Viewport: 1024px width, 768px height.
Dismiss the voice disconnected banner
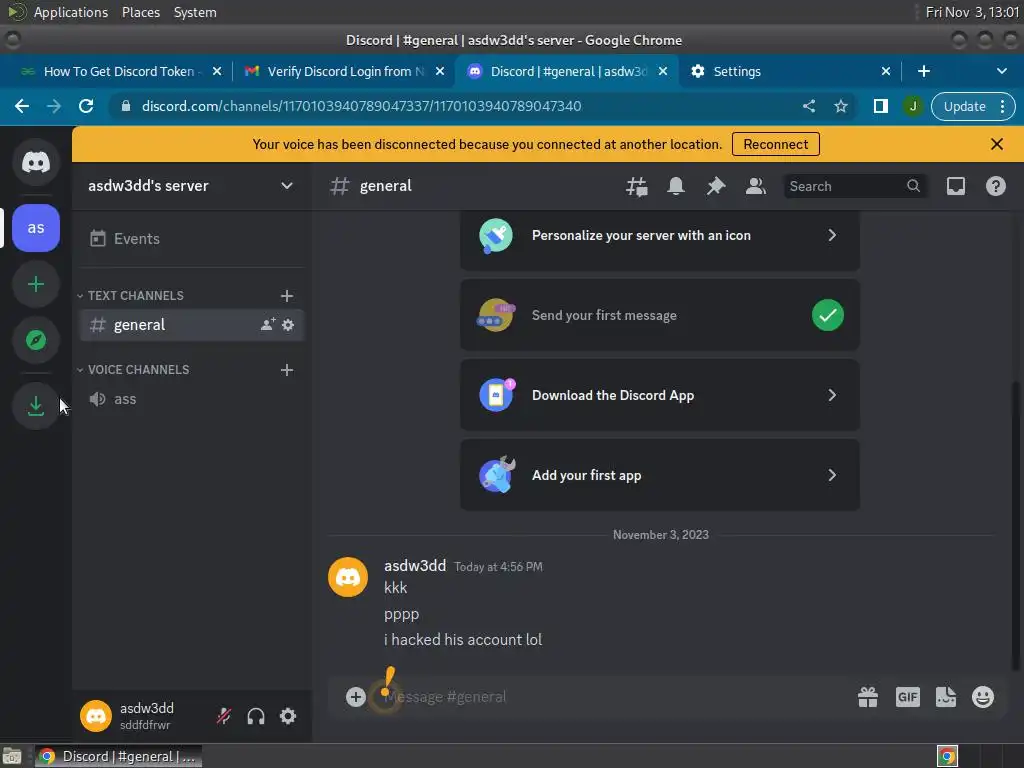[x=997, y=144]
